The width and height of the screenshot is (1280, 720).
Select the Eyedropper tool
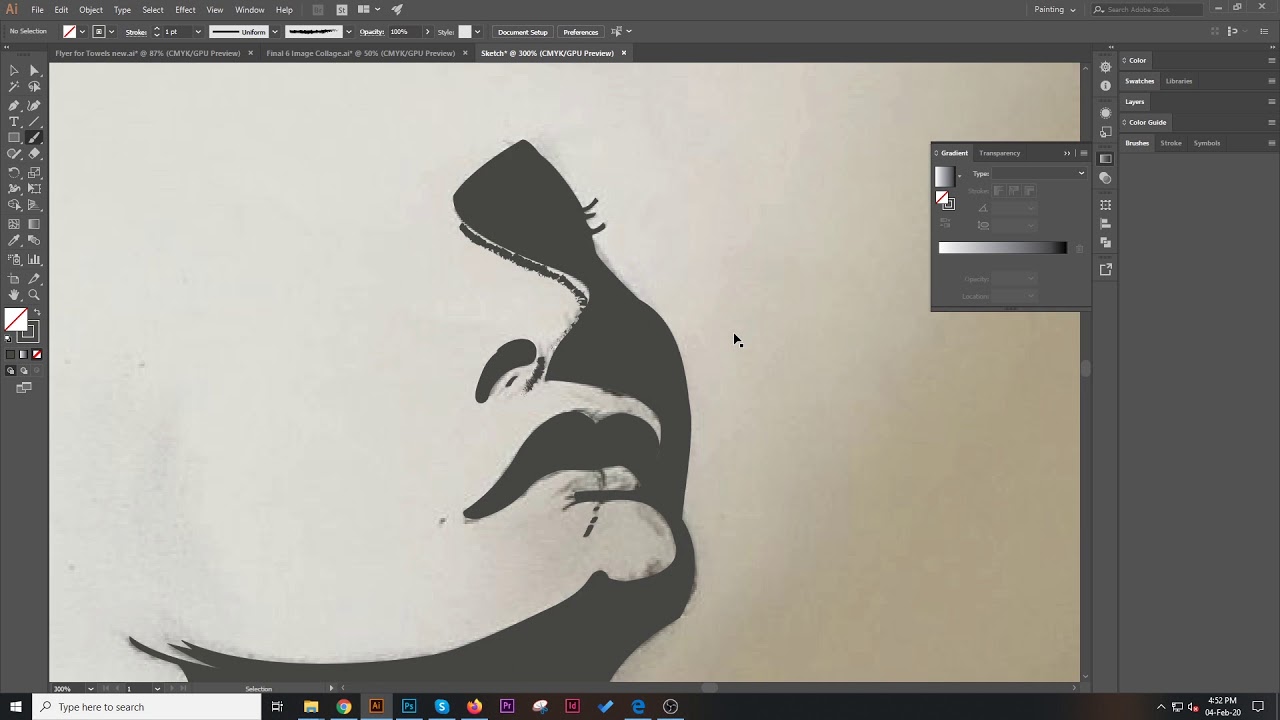coord(14,241)
